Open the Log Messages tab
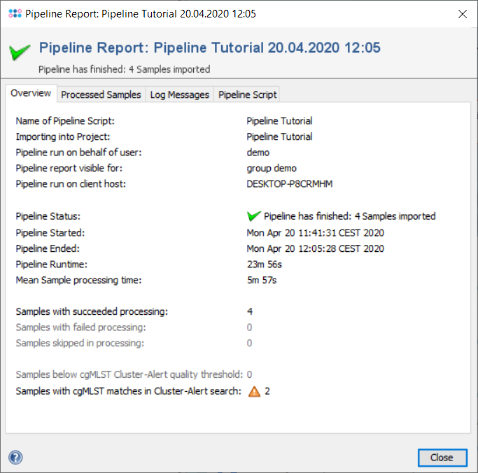Image resolution: width=478 pixels, height=473 pixels. pos(179,95)
